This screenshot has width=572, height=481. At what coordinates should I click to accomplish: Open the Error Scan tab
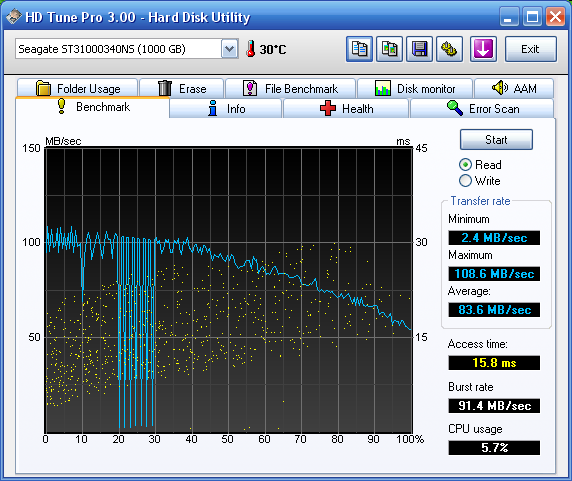tap(482, 109)
